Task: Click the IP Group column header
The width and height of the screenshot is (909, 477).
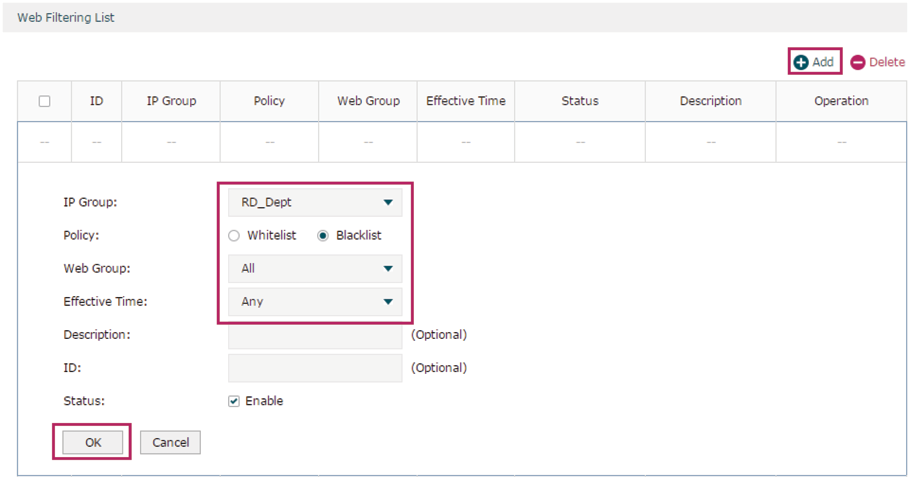Action: [x=171, y=101]
